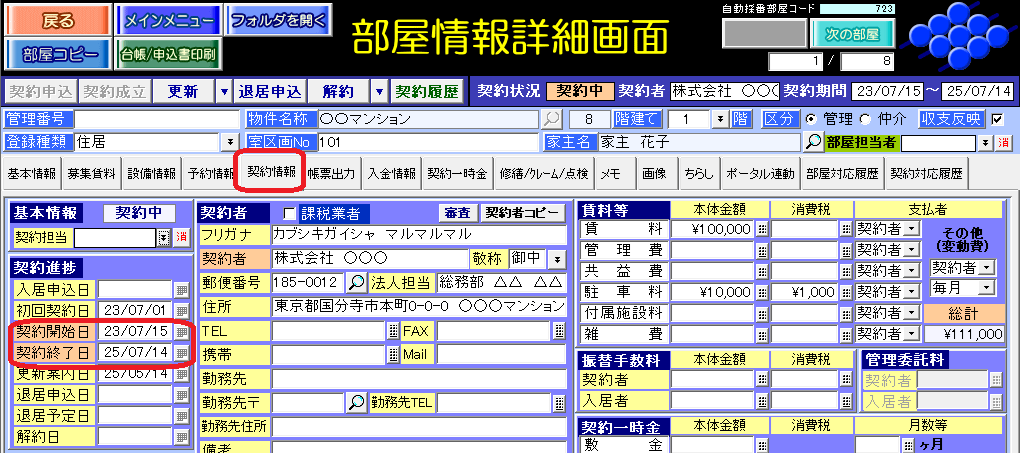Viewport: 1020px width, 453px height.
Task: Open the calendar picker for 入居申込日
Action: click(181, 289)
